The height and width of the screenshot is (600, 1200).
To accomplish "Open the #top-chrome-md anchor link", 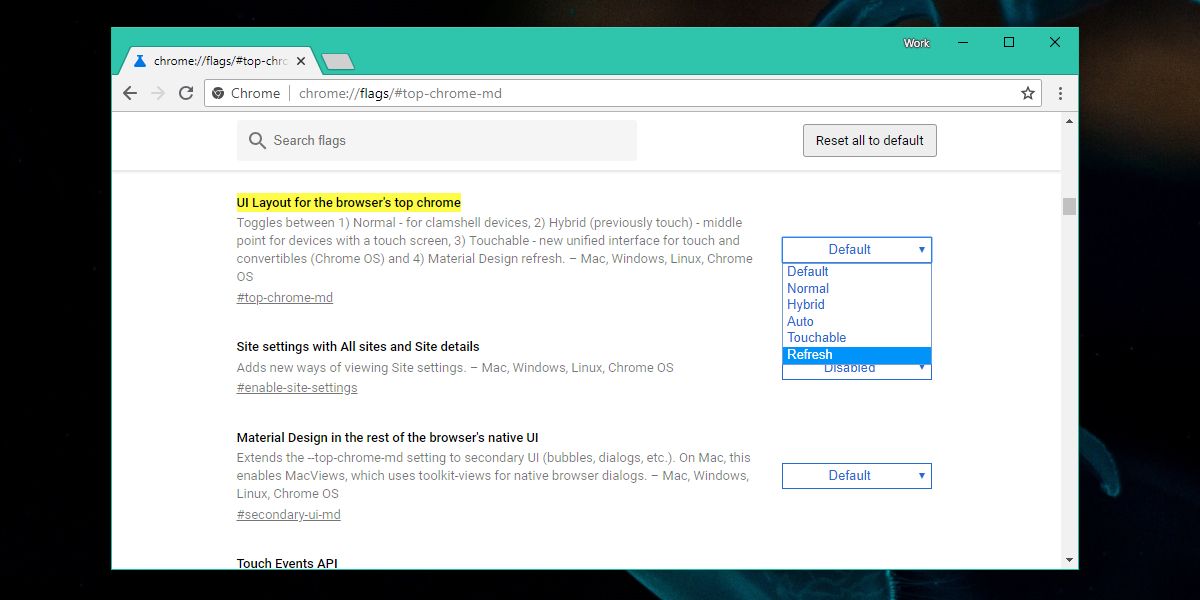I will (x=285, y=298).
